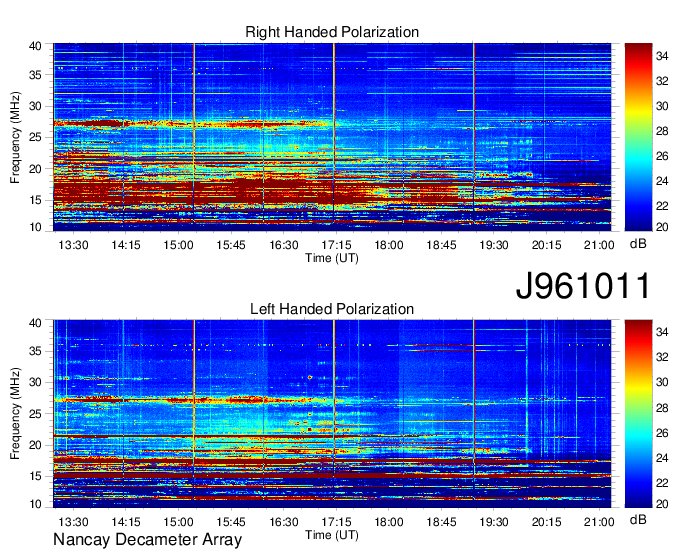The height and width of the screenshot is (552, 680).
Task: Click the 25 MHz tick of left-handed plot
Action: tap(36, 414)
